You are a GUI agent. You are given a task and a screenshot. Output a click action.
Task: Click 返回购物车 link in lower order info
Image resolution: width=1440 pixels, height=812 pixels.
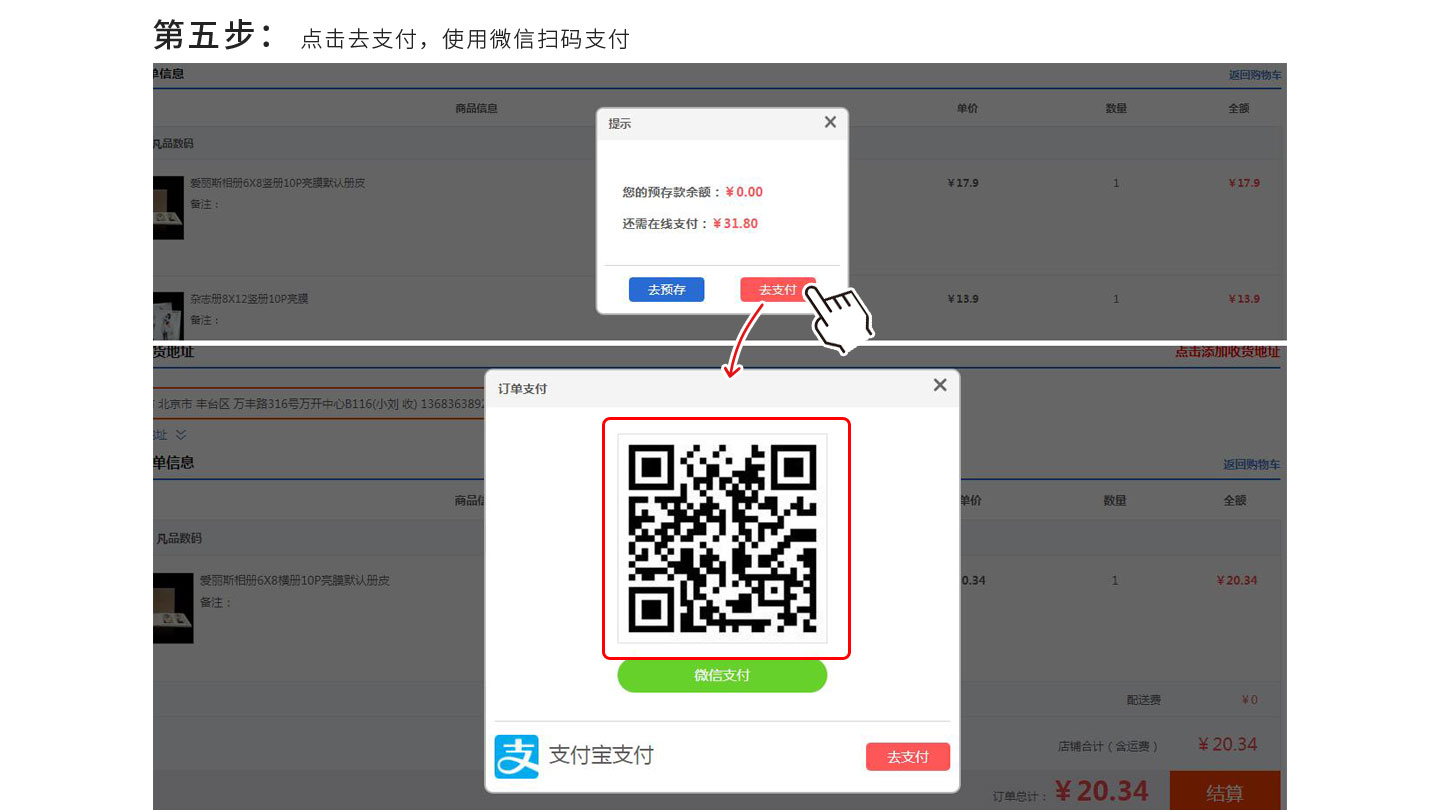[1251, 465]
